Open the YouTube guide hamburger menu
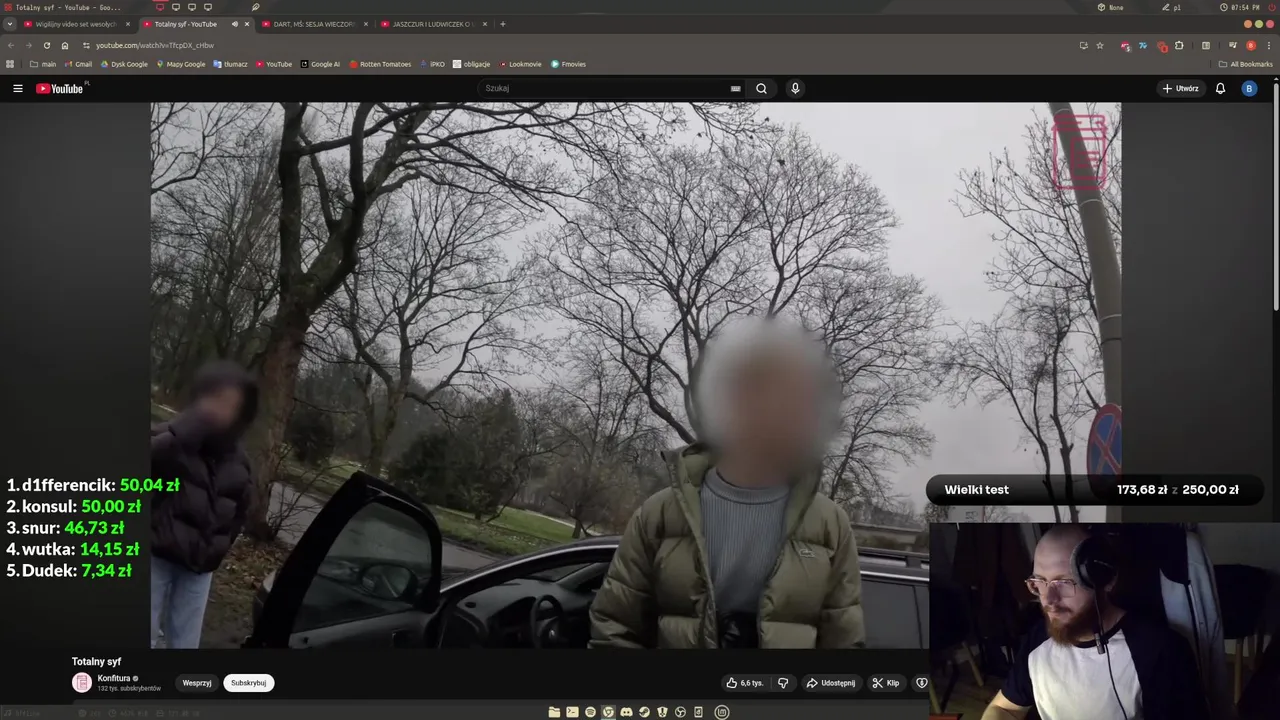 [x=18, y=88]
